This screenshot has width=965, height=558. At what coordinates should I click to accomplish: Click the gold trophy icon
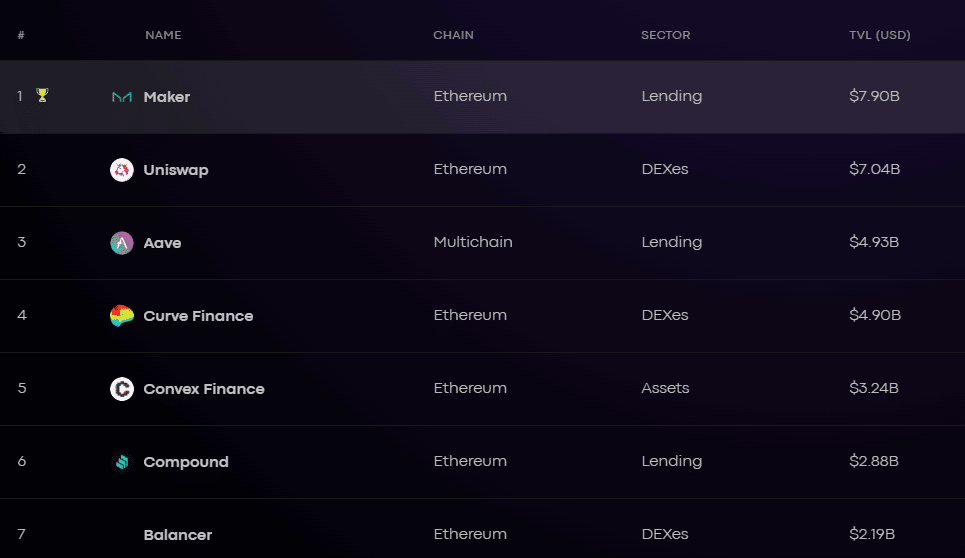coord(42,95)
